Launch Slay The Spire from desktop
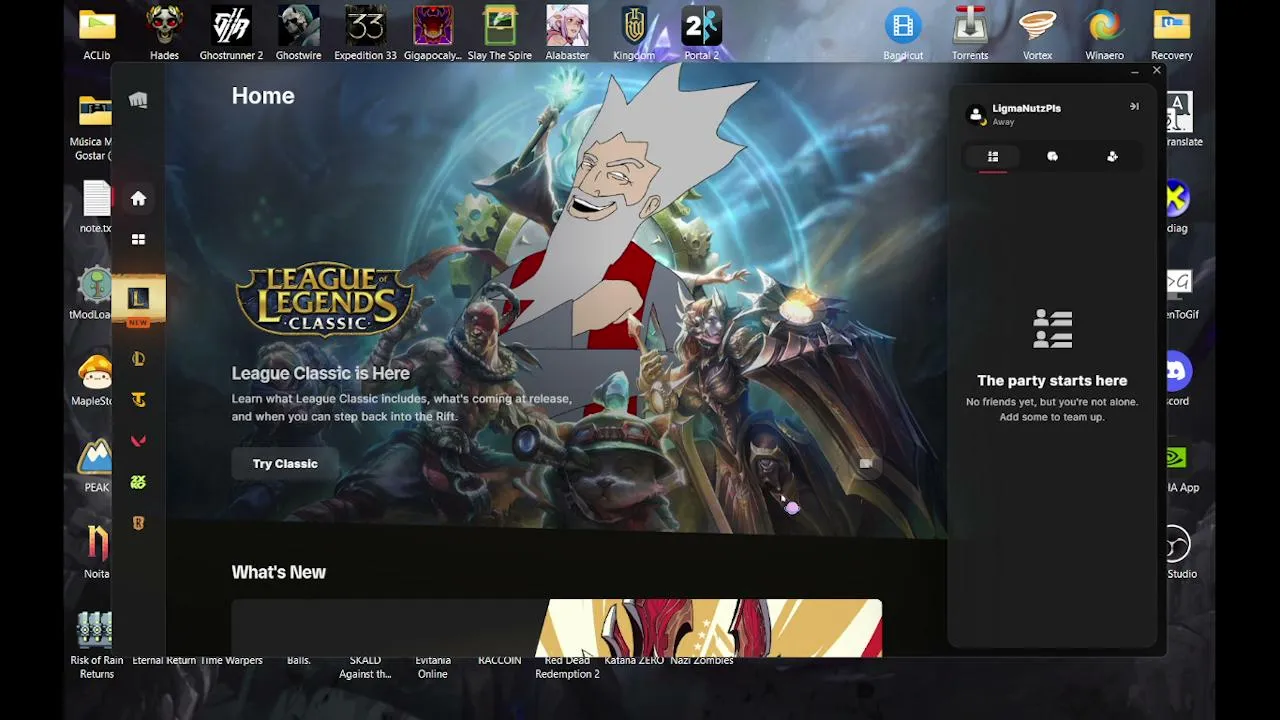The width and height of the screenshot is (1280, 720). [500, 34]
